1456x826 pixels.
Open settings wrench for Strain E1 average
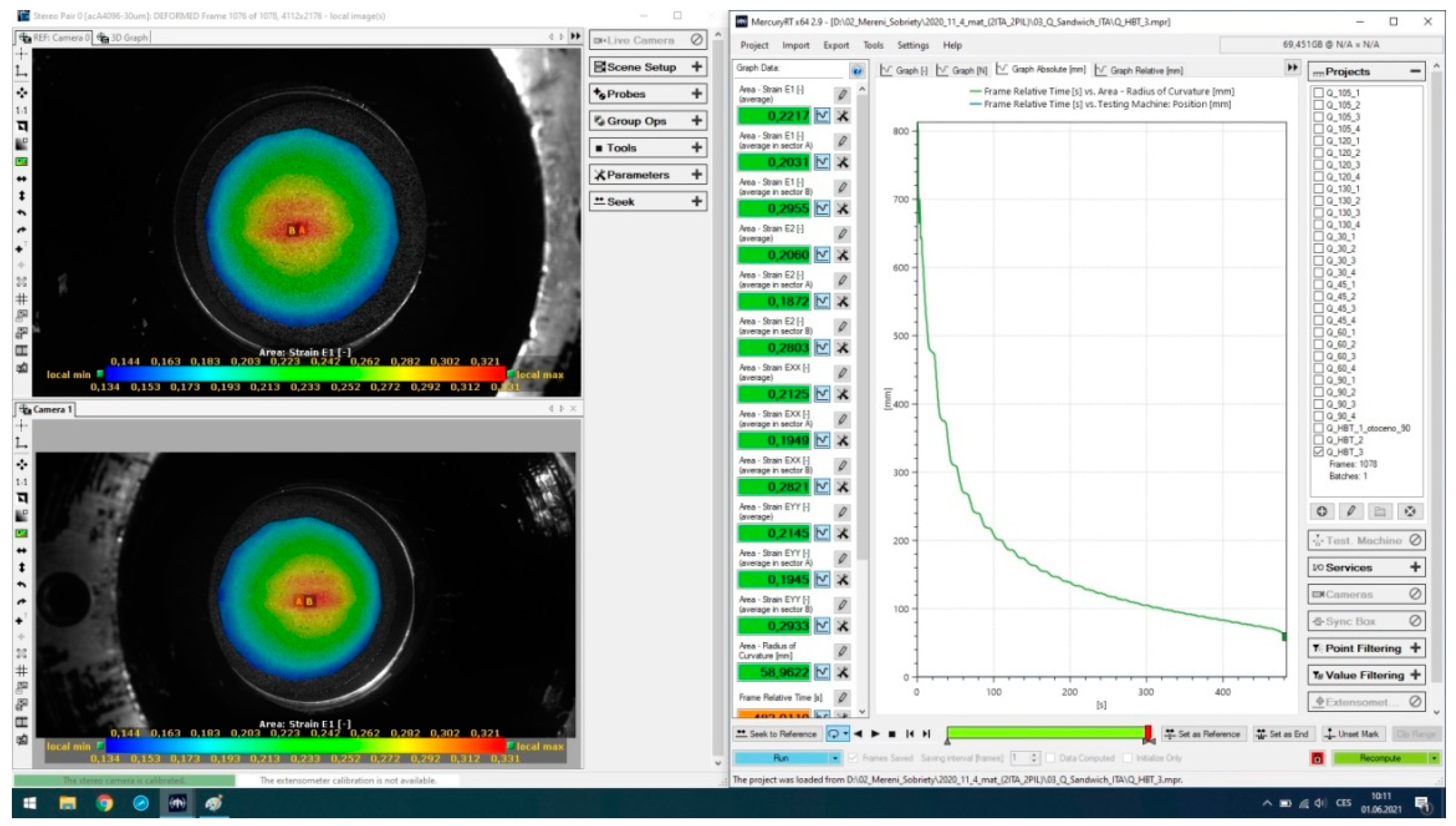click(842, 116)
